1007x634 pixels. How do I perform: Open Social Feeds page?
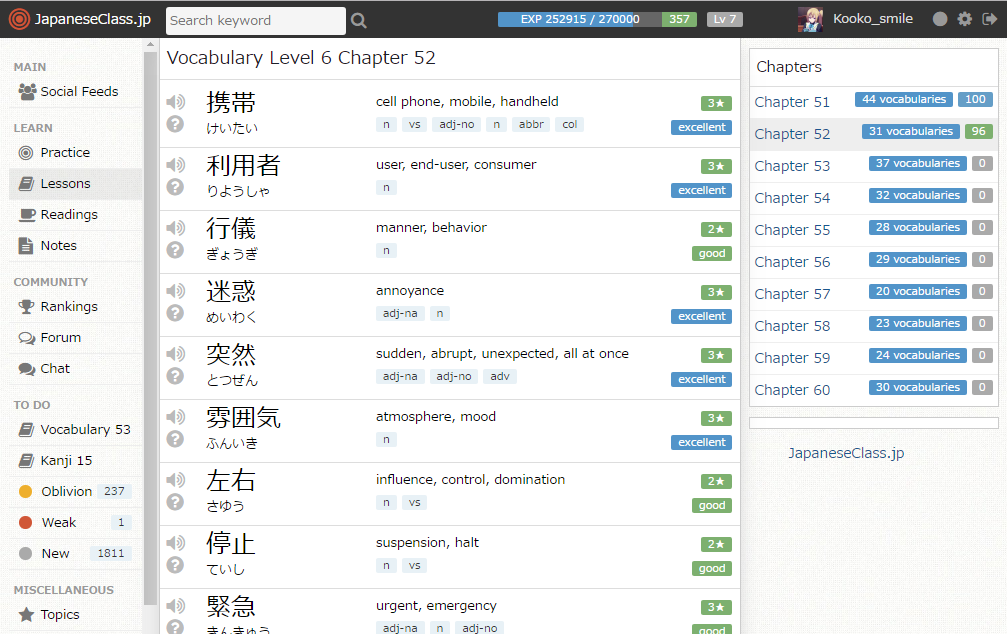[79, 92]
